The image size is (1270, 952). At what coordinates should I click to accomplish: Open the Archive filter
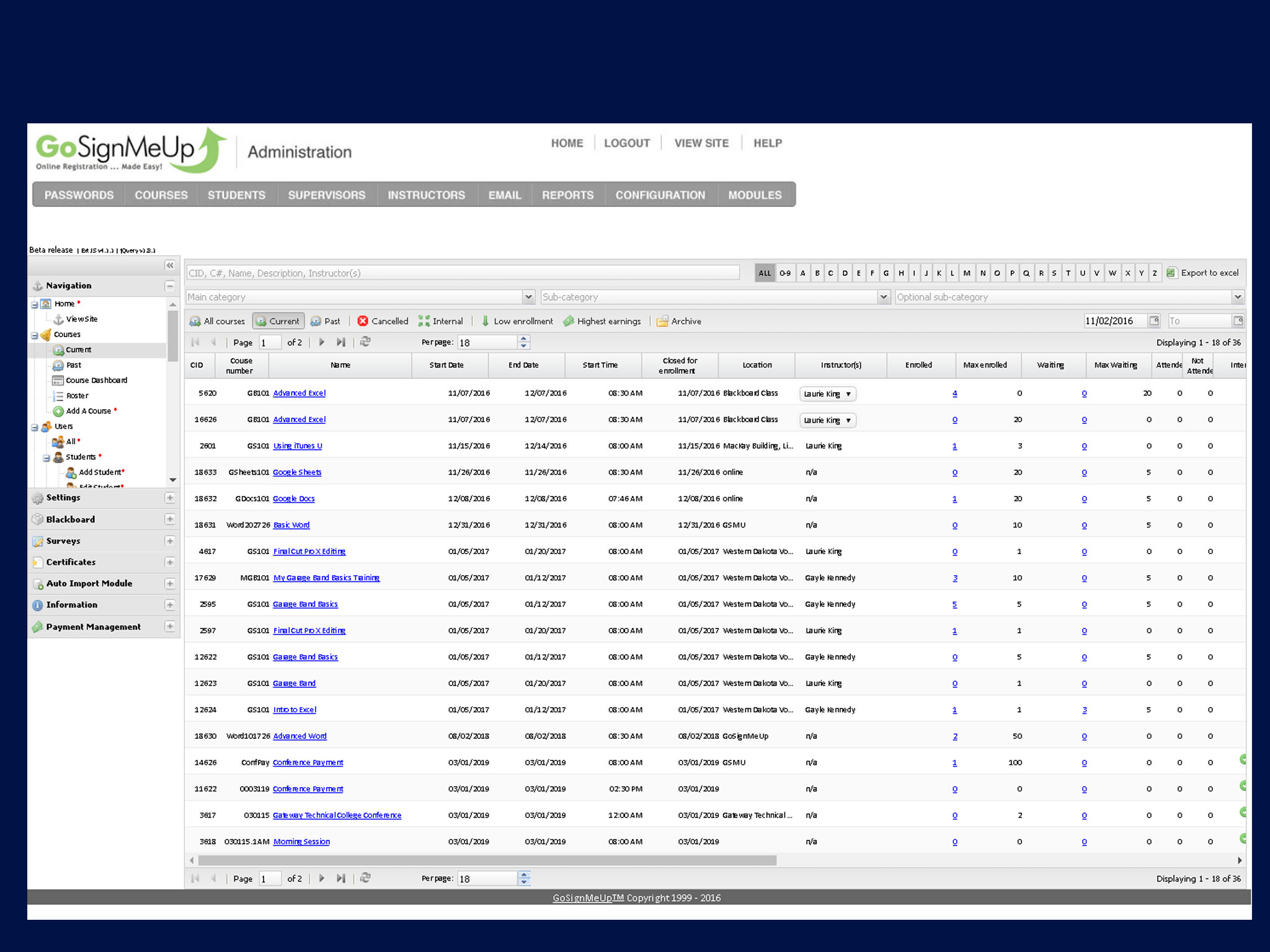(678, 321)
